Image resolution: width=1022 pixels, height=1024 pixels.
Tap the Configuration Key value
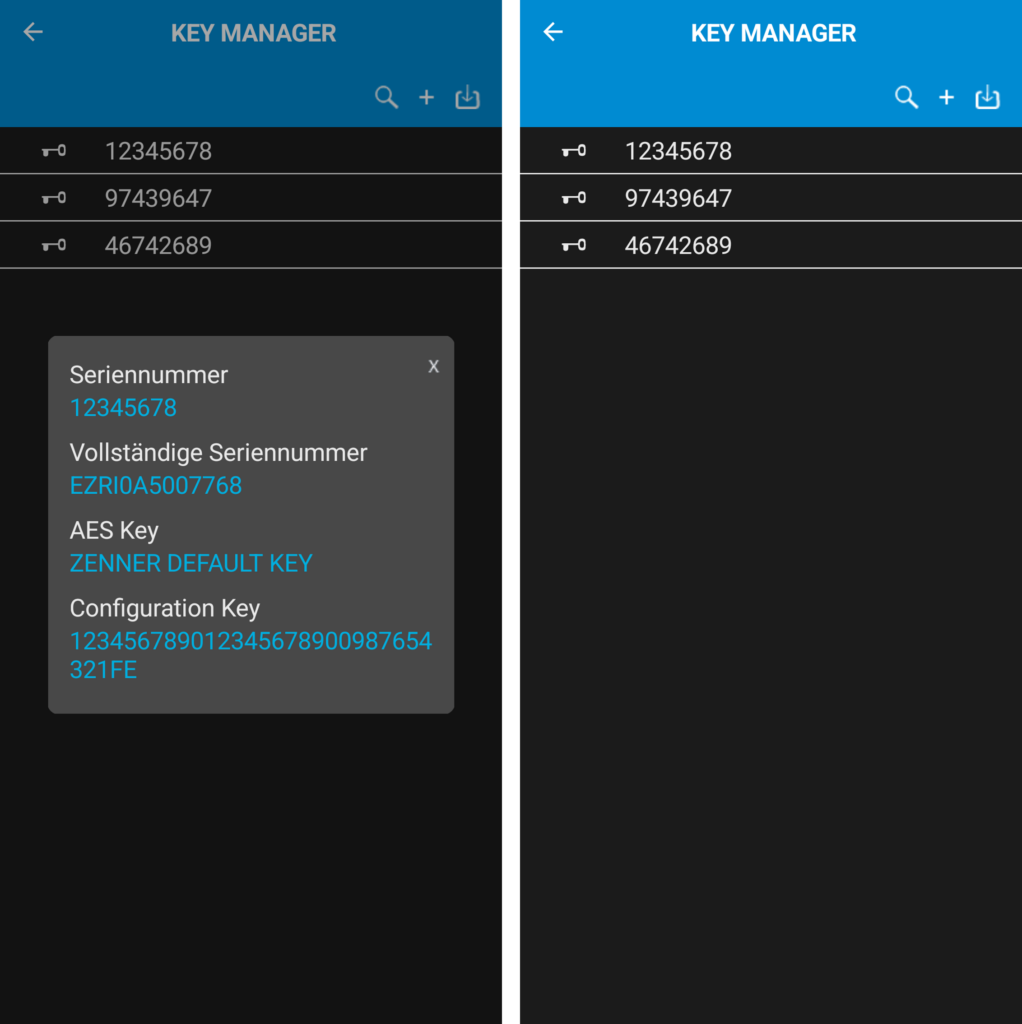(250, 654)
